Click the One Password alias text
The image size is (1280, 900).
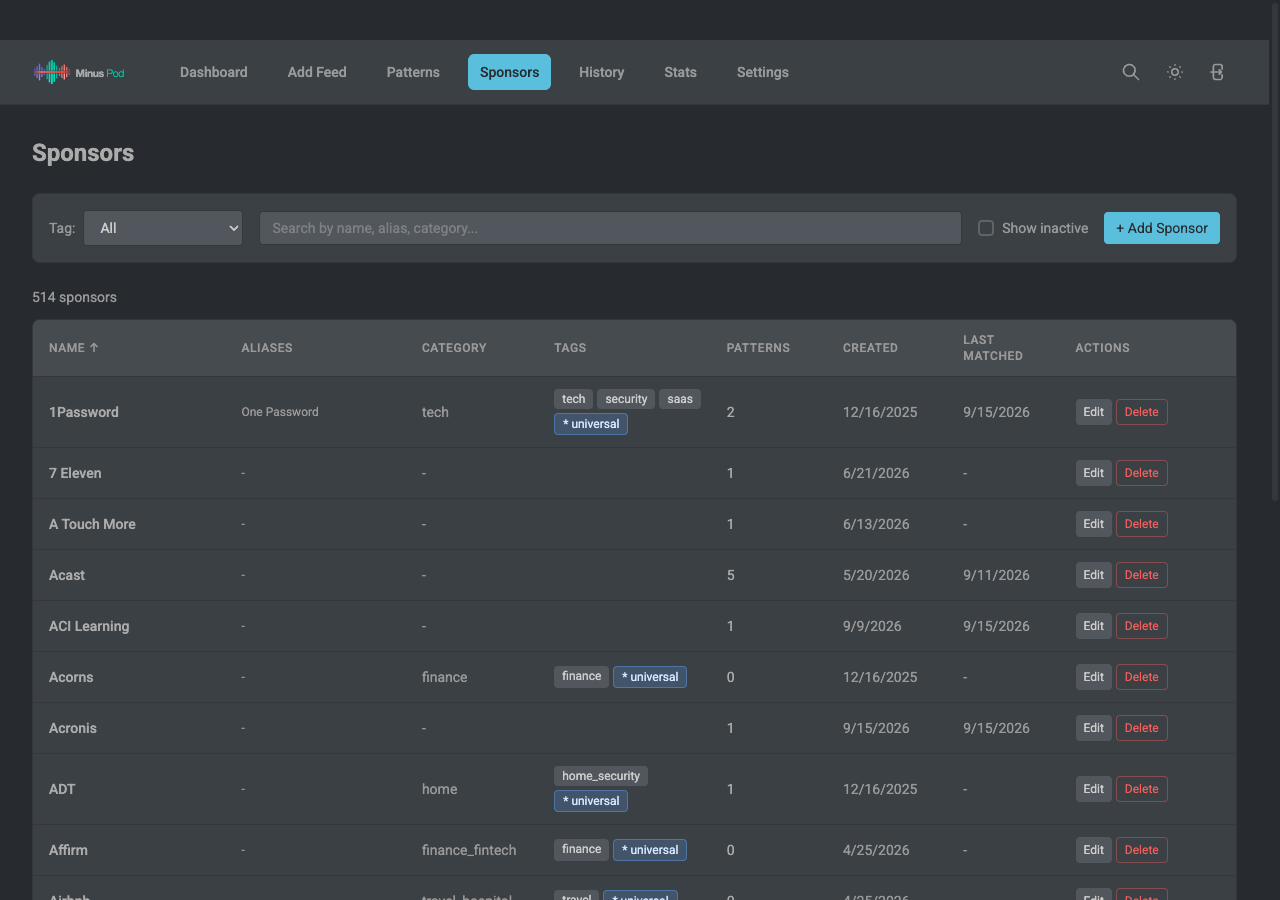280,412
